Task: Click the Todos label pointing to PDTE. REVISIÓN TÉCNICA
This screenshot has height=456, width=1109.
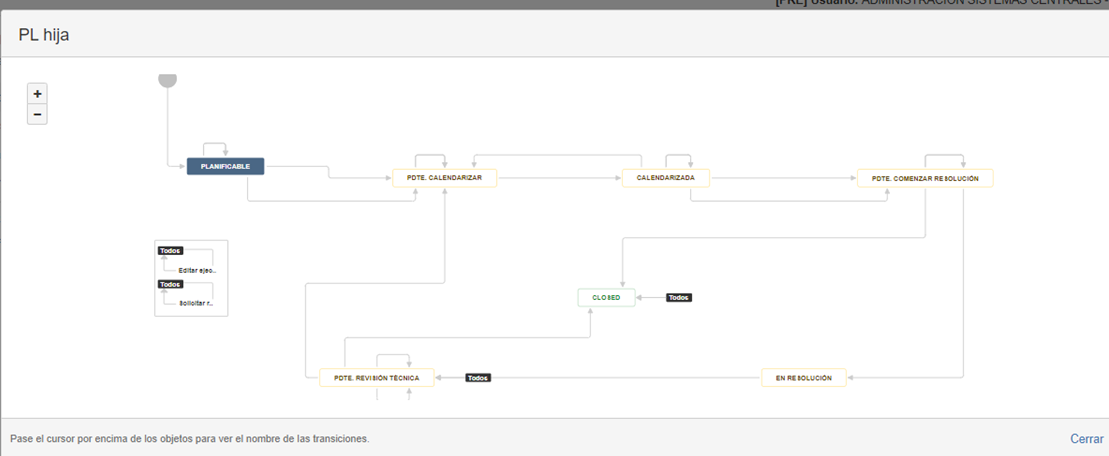Action: [x=478, y=378]
